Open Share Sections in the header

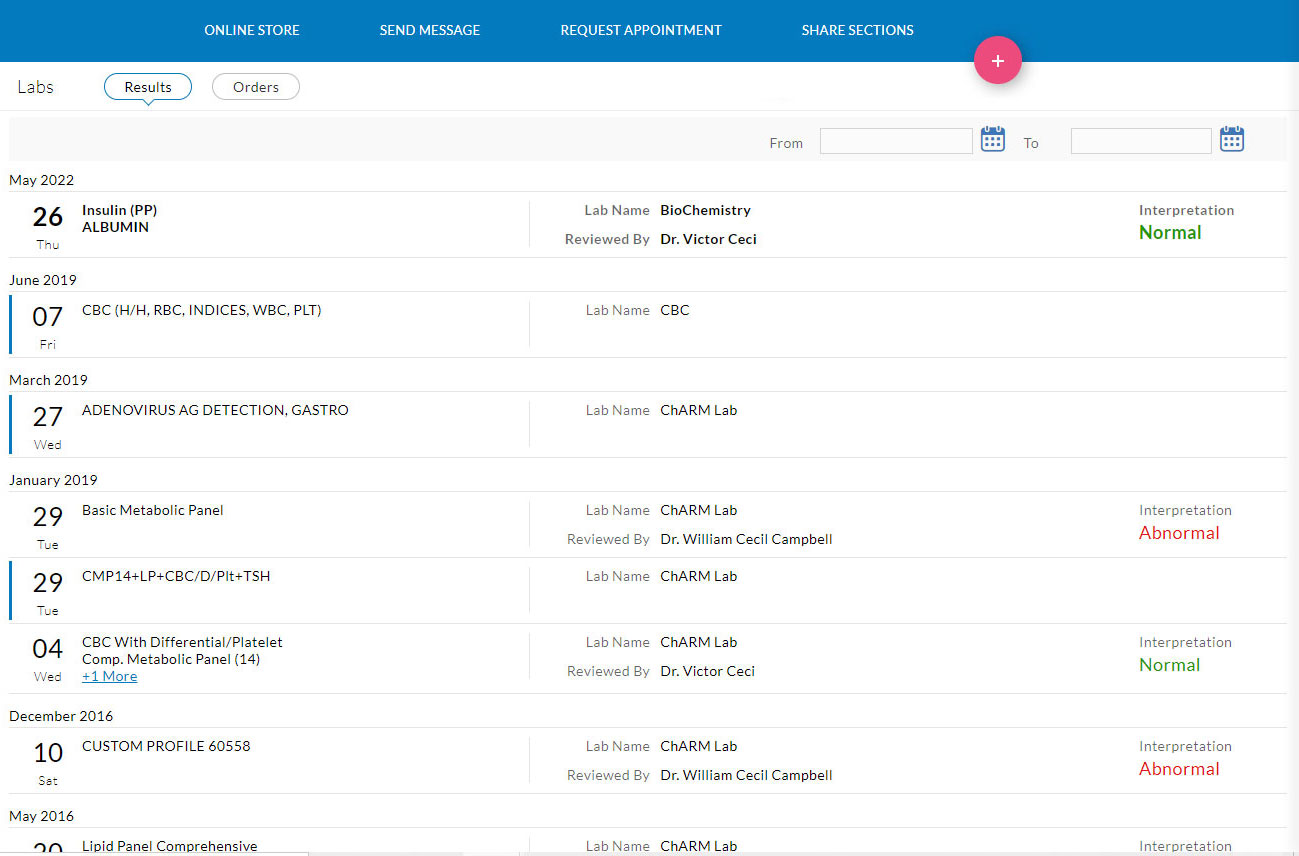point(857,30)
